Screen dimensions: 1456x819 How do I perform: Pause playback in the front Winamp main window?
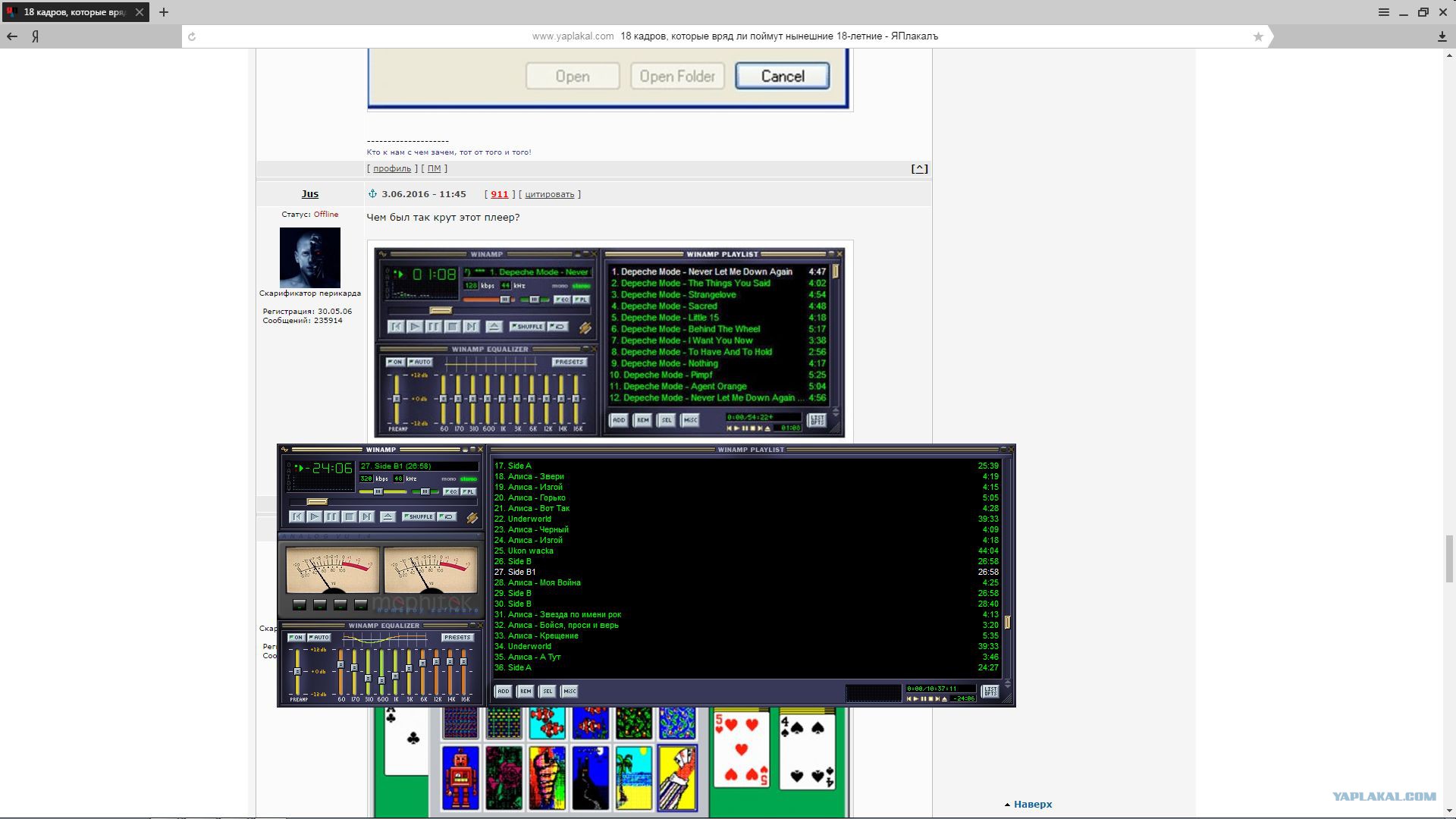click(331, 516)
